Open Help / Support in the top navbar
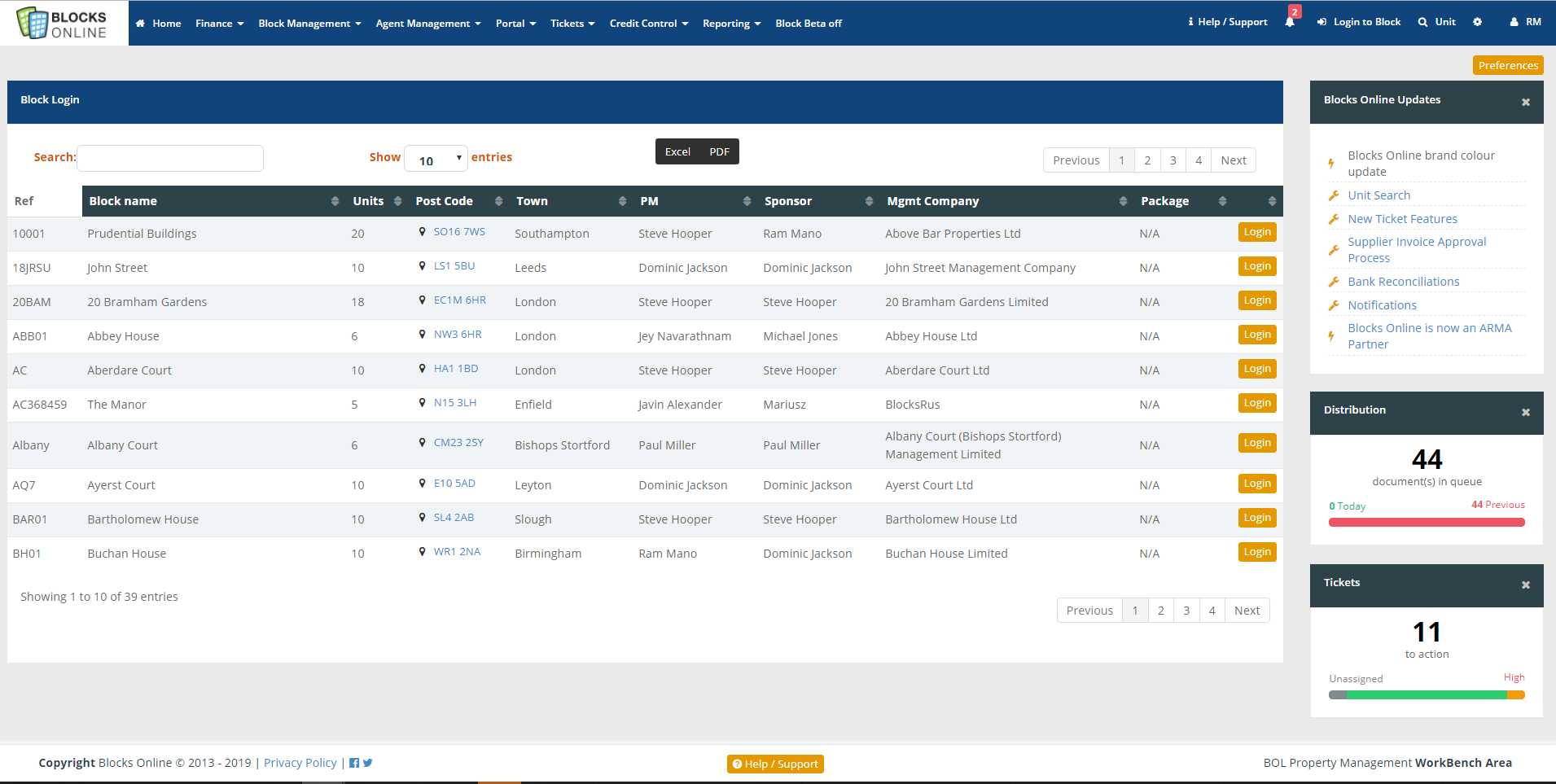 (1228, 22)
